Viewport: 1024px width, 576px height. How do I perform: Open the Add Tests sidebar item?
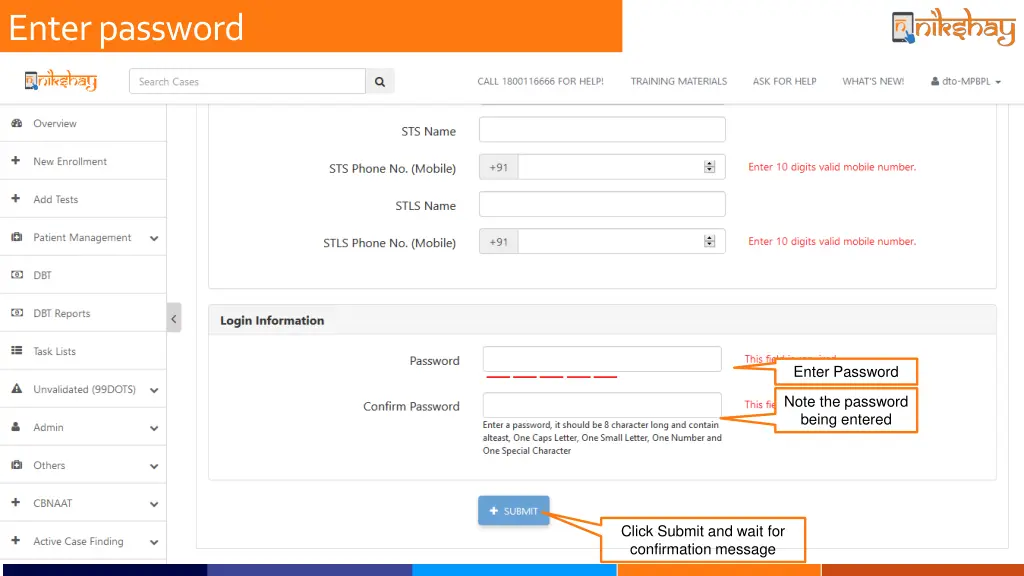click(x=83, y=199)
